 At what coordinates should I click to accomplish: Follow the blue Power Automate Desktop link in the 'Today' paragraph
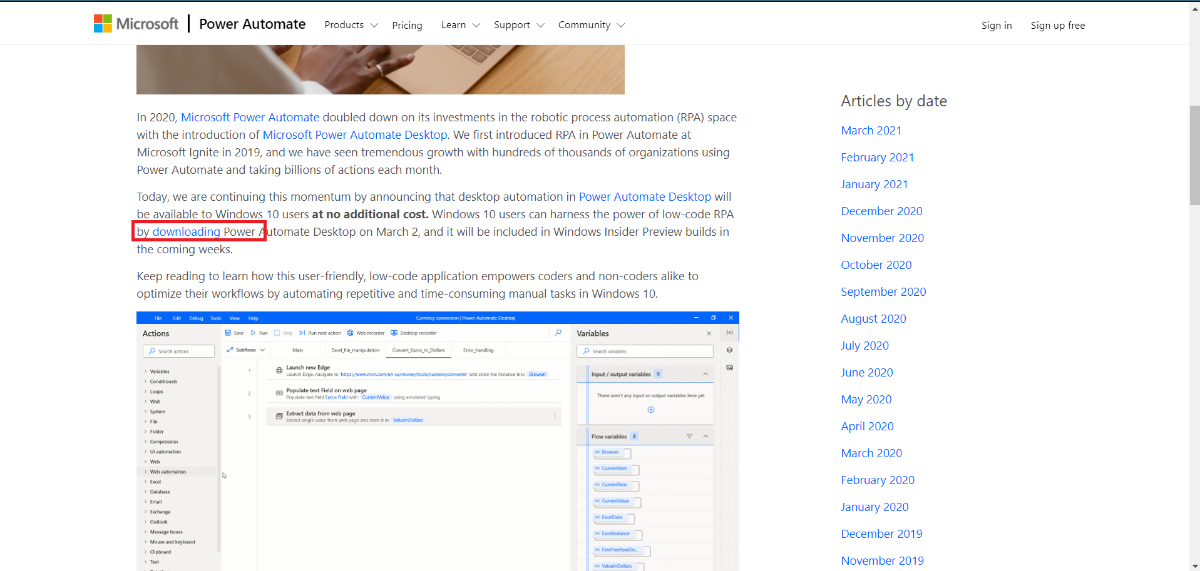click(645, 197)
